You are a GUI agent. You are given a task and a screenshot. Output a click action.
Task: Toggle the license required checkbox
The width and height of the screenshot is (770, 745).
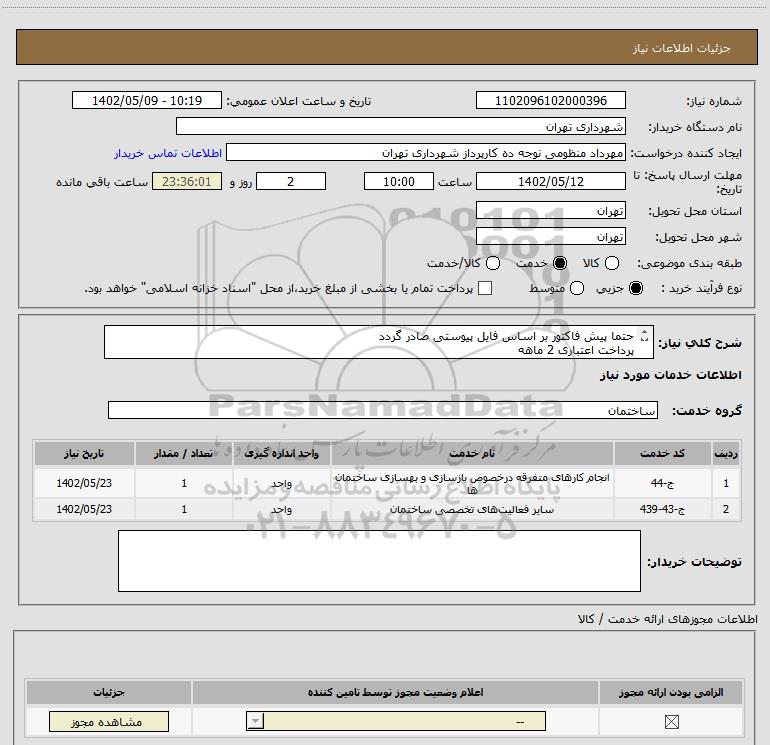point(671,722)
